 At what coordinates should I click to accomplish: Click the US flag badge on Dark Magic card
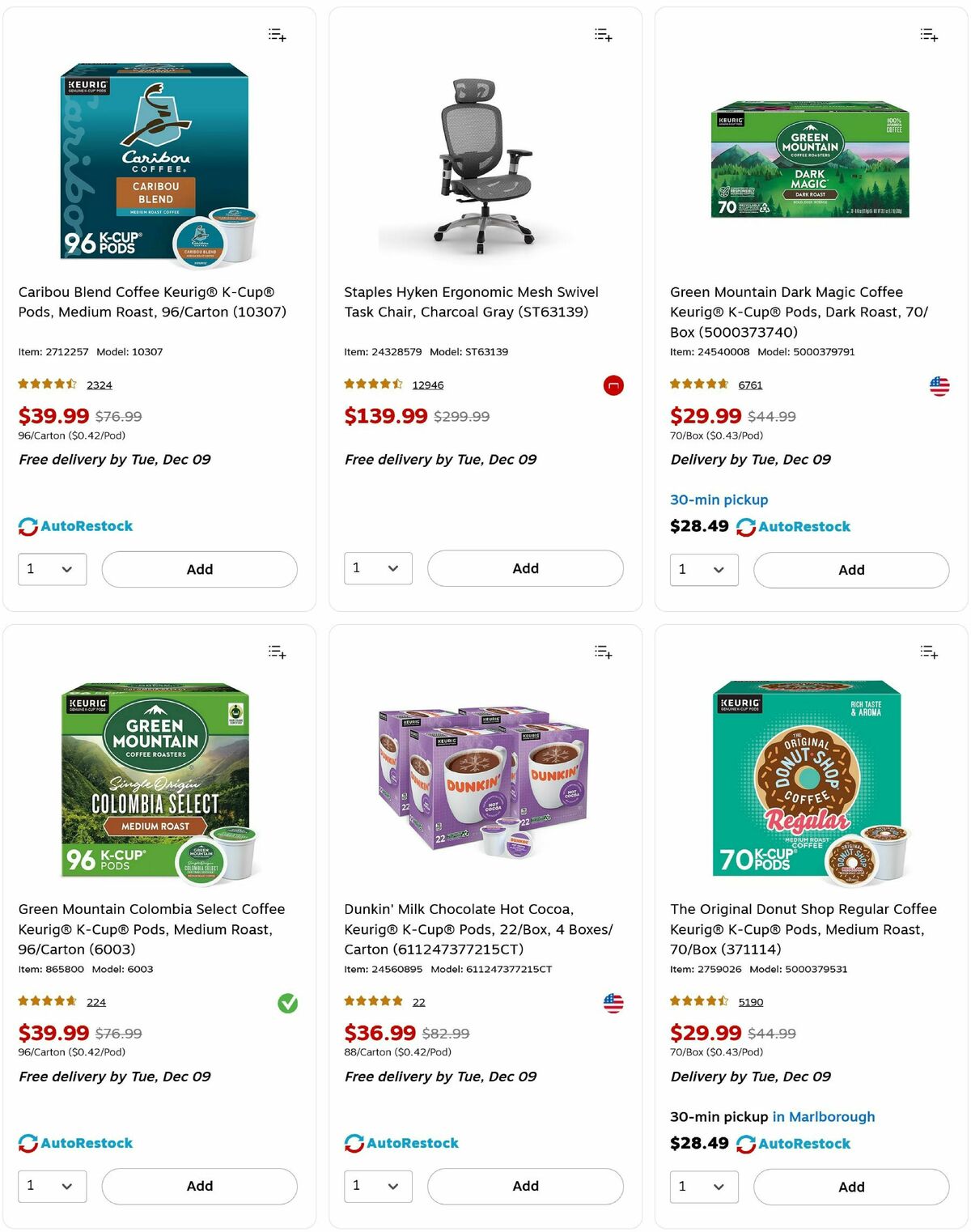(939, 387)
